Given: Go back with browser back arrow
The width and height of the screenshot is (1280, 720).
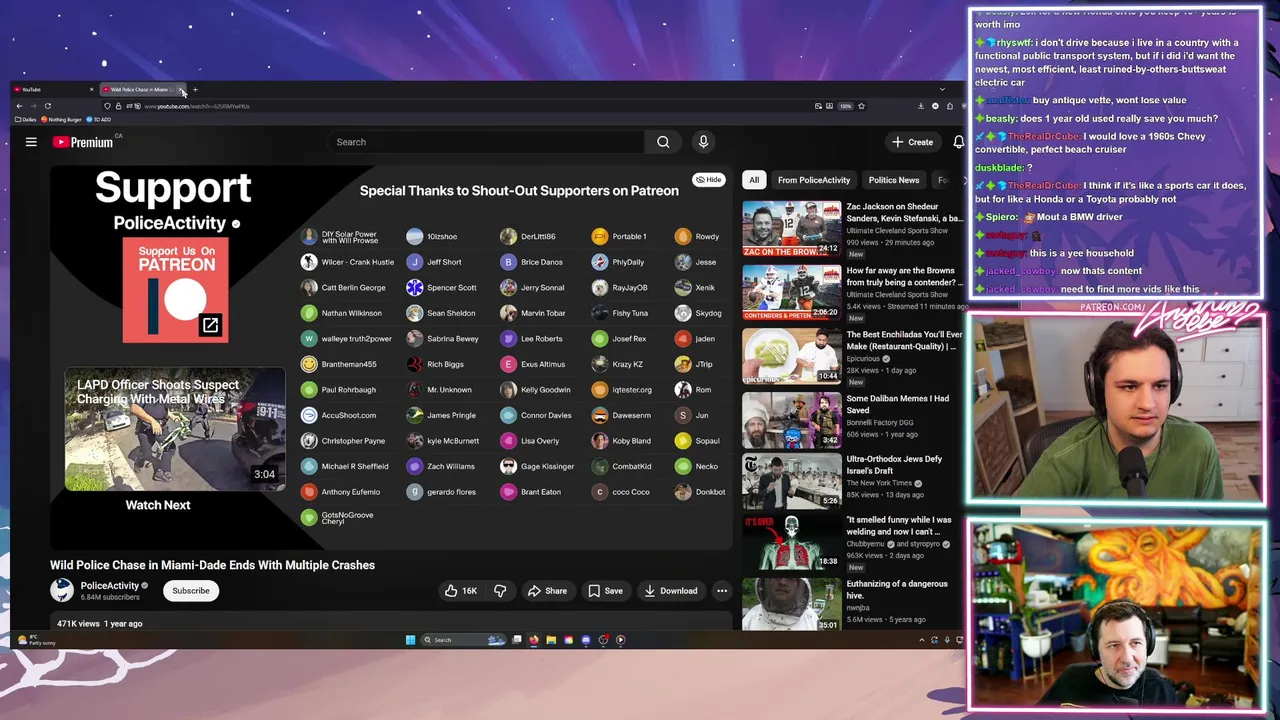Looking at the screenshot, I should tap(19, 106).
